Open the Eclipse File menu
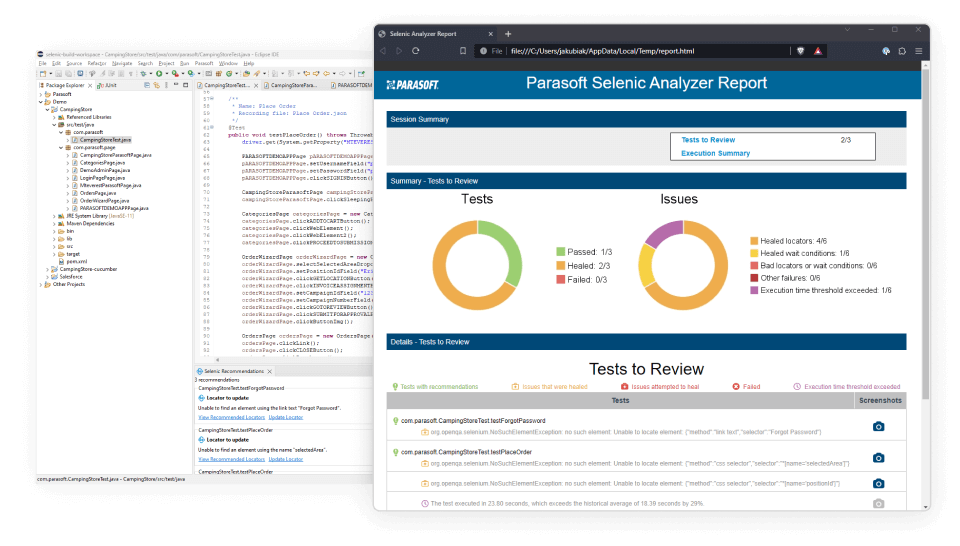The image size is (960, 546). point(42,63)
